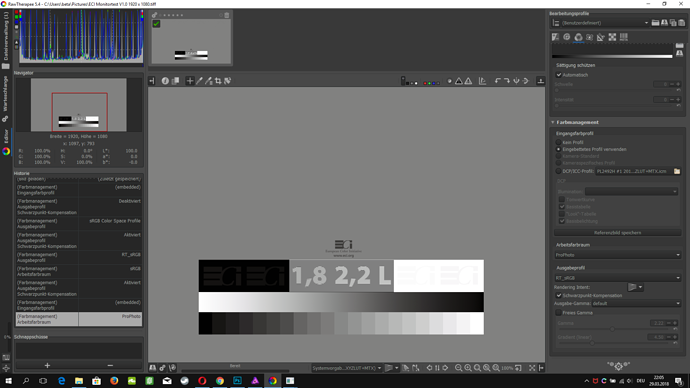The image size is (690, 388).
Task: Open the Detail tools tab
Action: pyautogui.click(x=567, y=37)
